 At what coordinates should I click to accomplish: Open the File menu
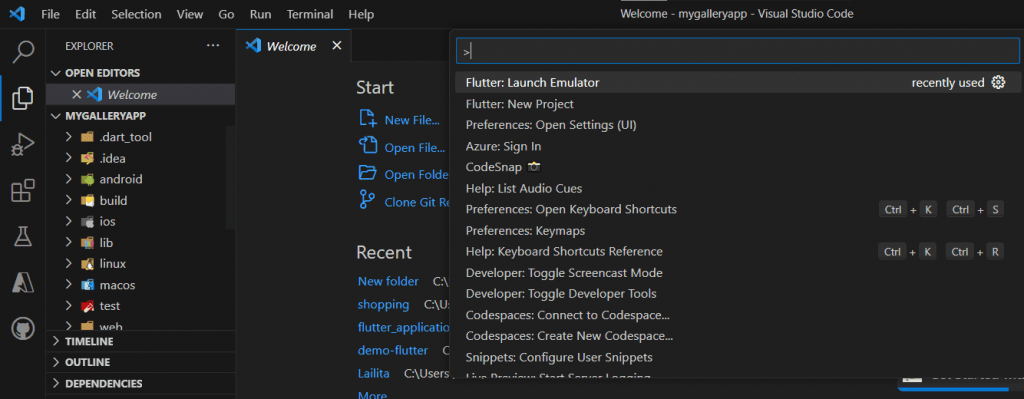coord(50,14)
